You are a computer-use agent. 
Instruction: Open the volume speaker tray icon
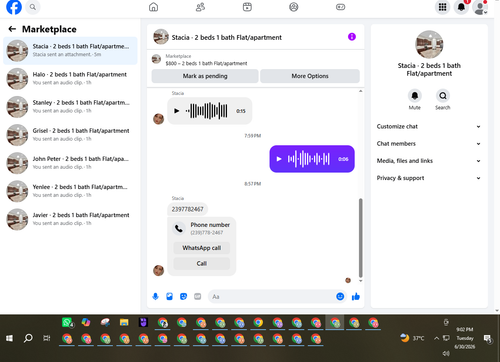coord(446,354)
